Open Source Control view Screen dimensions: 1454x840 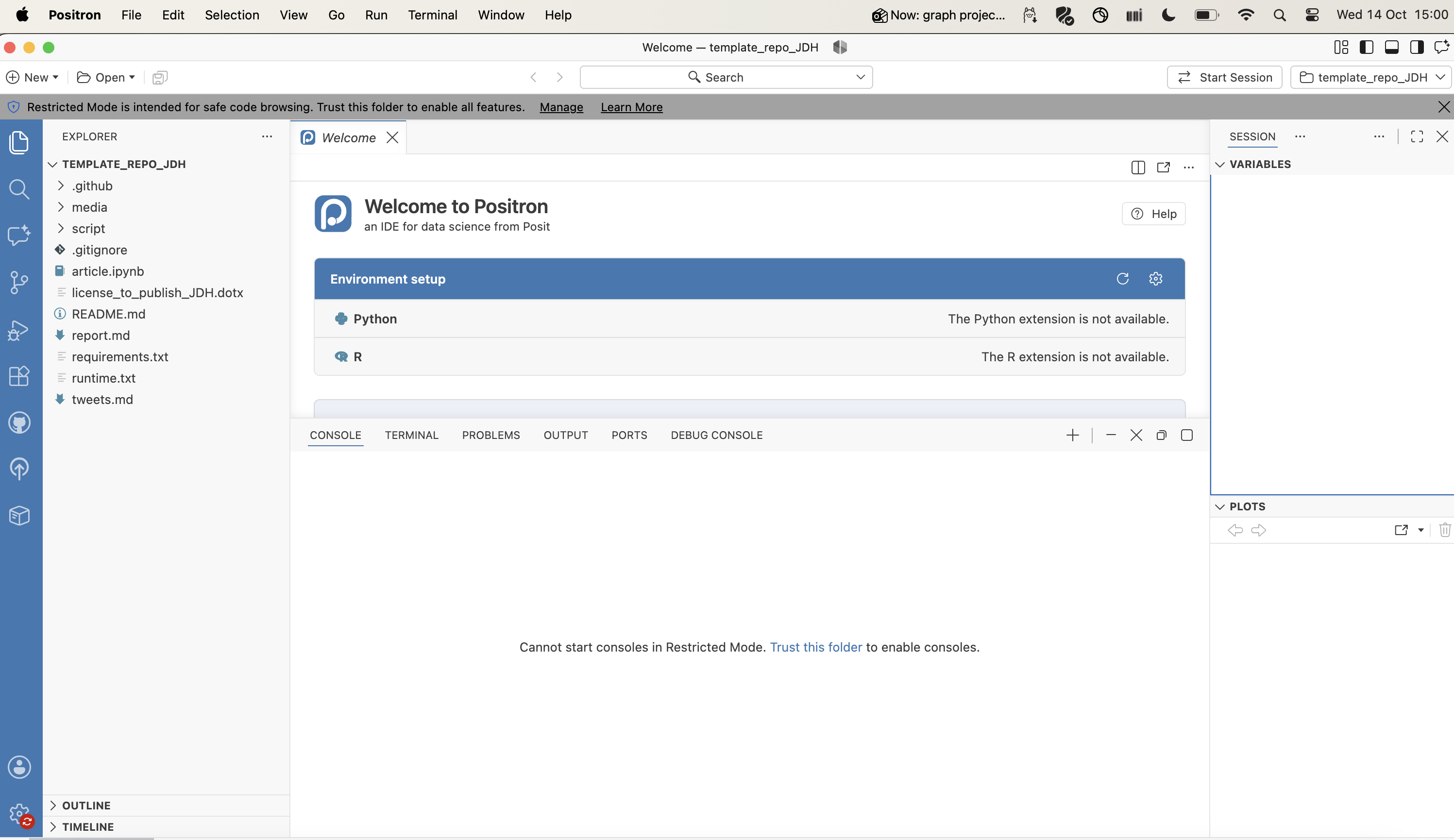click(19, 282)
